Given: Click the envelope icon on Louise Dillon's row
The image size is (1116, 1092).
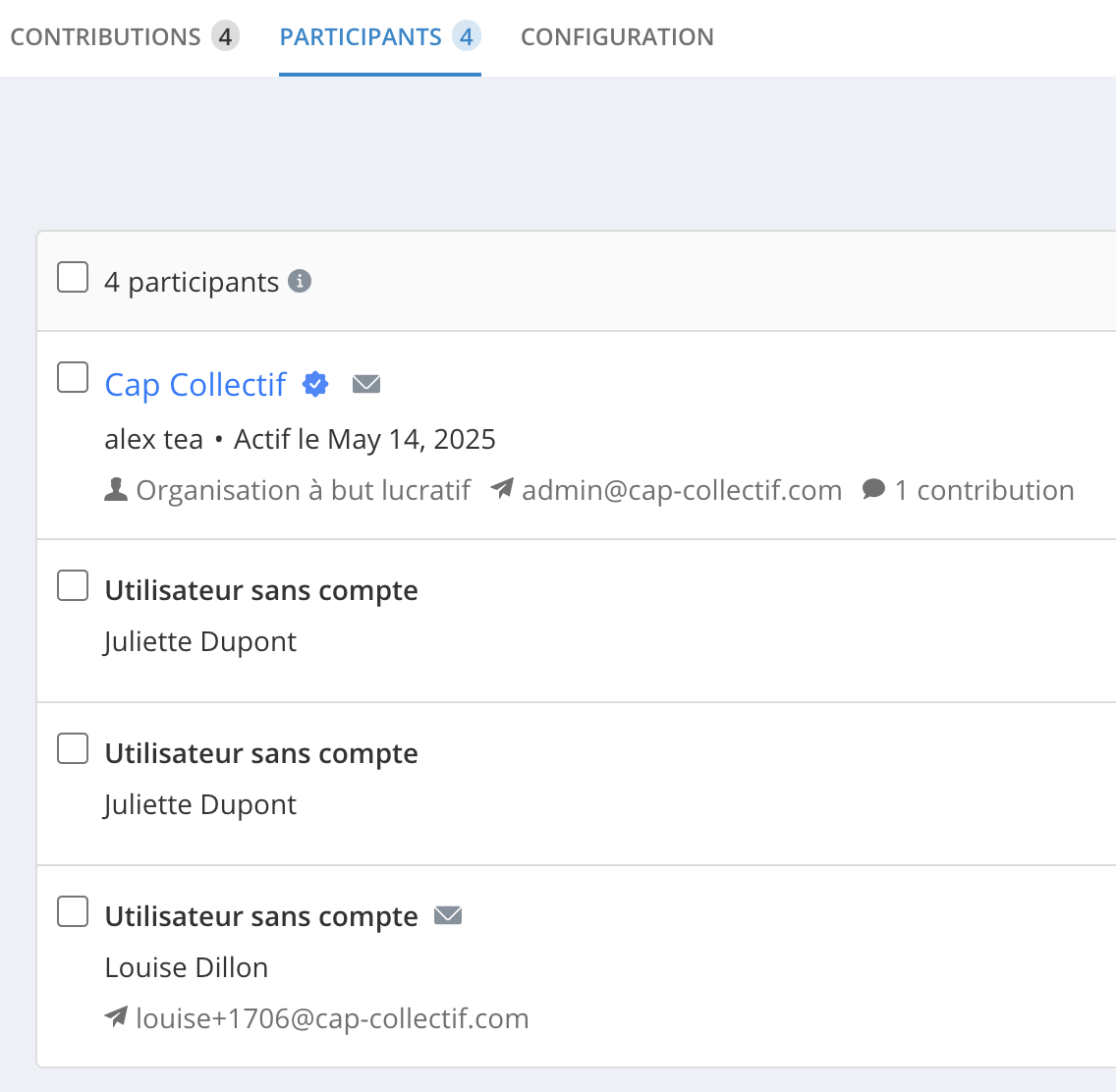Looking at the screenshot, I should pyautogui.click(x=448, y=915).
